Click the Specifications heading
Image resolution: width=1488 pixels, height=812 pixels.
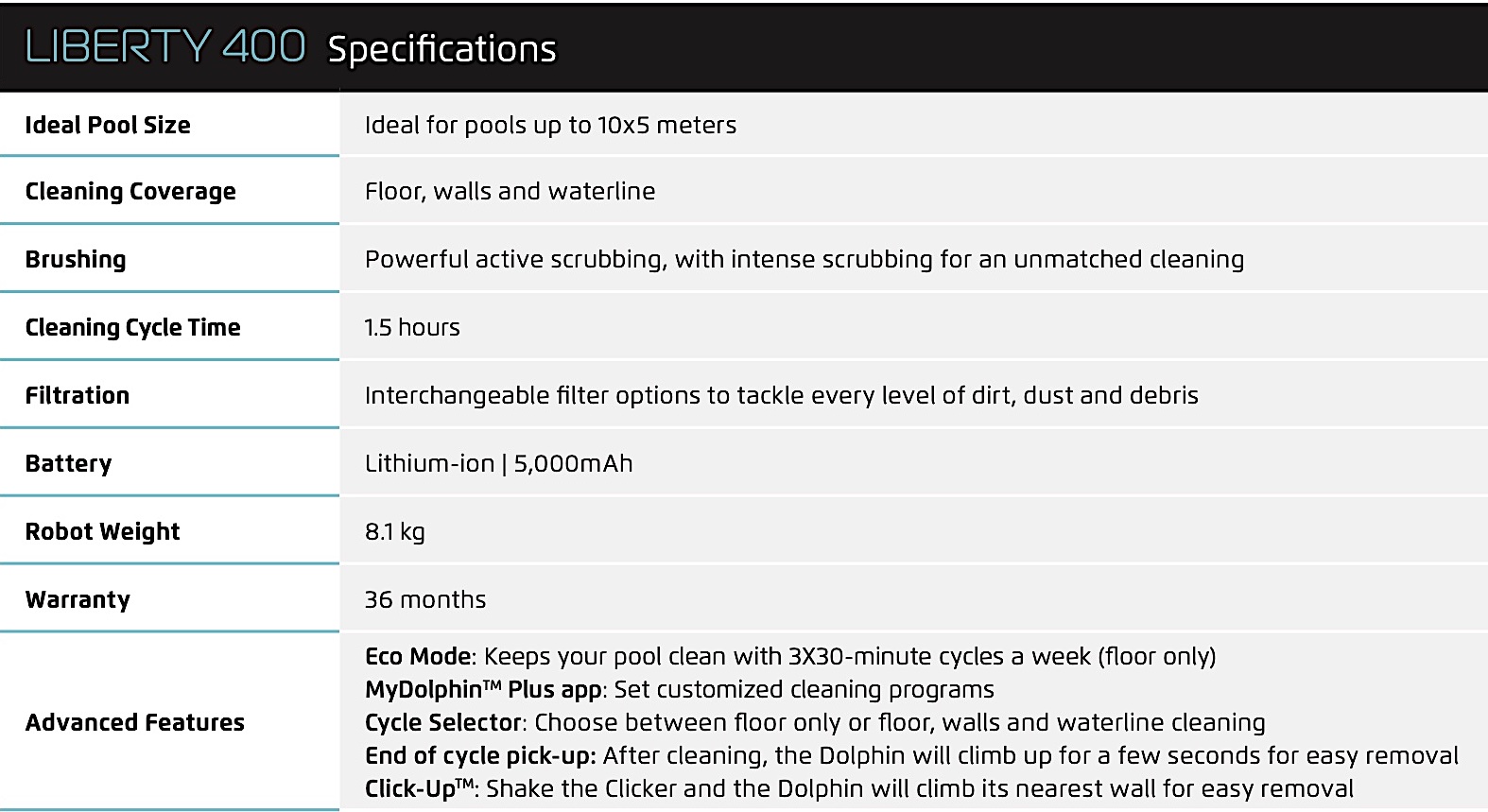click(442, 49)
